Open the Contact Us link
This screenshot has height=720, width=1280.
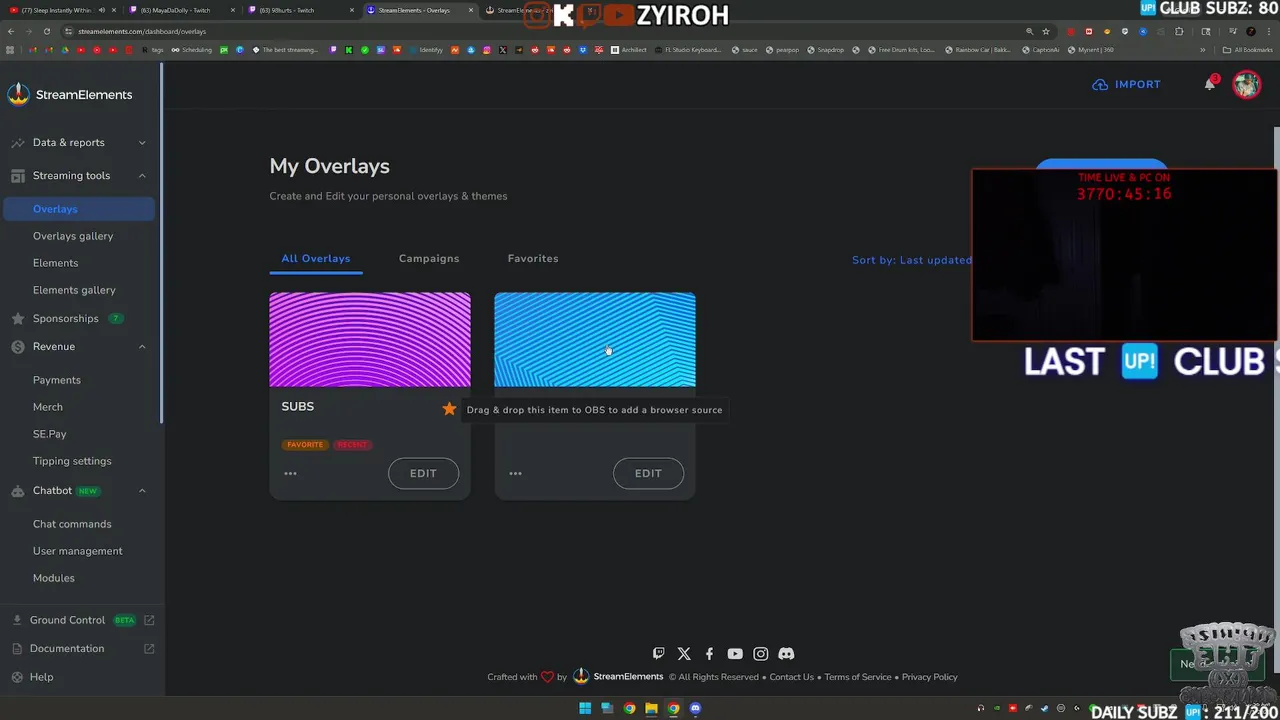tap(791, 677)
